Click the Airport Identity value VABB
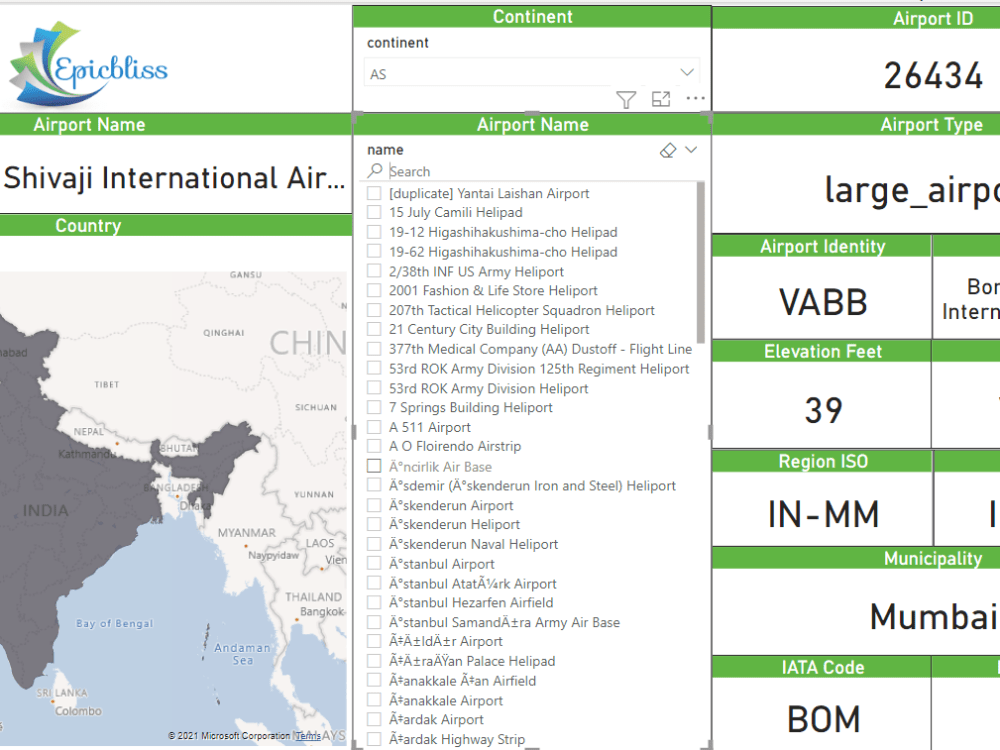This screenshot has height=750, width=1000. (x=823, y=302)
